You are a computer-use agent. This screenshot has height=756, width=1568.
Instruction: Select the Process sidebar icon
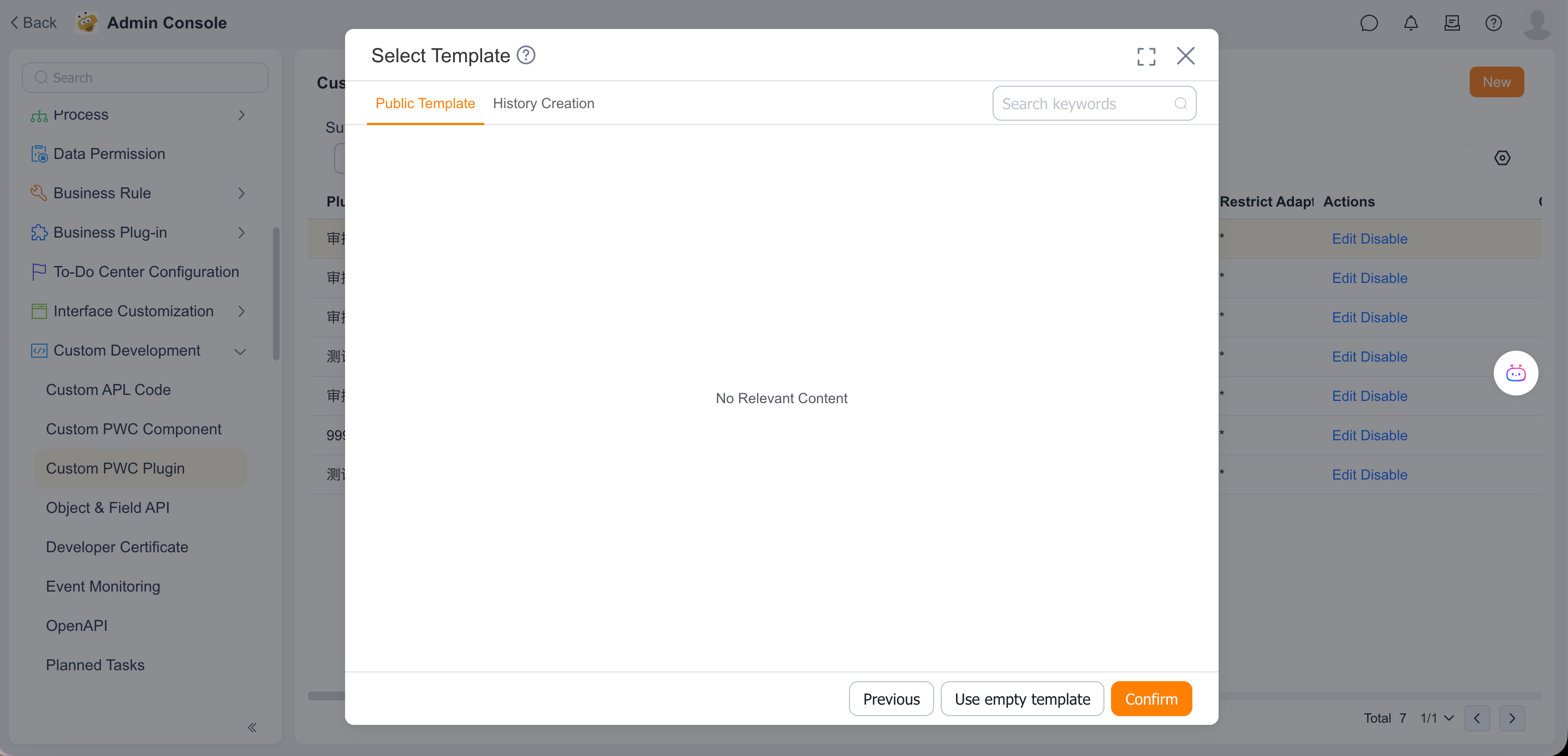(x=39, y=115)
